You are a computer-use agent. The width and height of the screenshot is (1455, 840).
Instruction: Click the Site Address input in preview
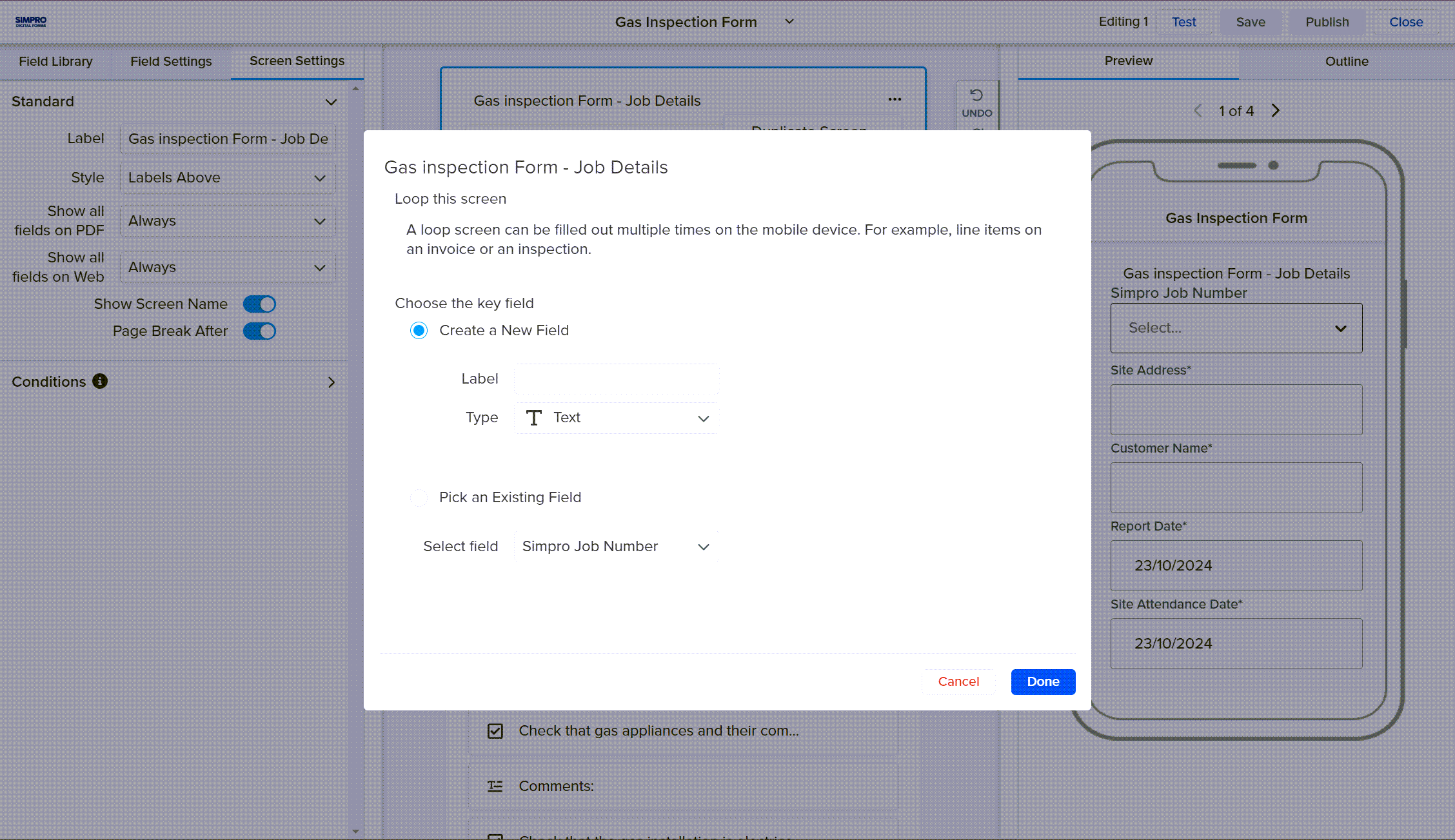tap(1236, 410)
